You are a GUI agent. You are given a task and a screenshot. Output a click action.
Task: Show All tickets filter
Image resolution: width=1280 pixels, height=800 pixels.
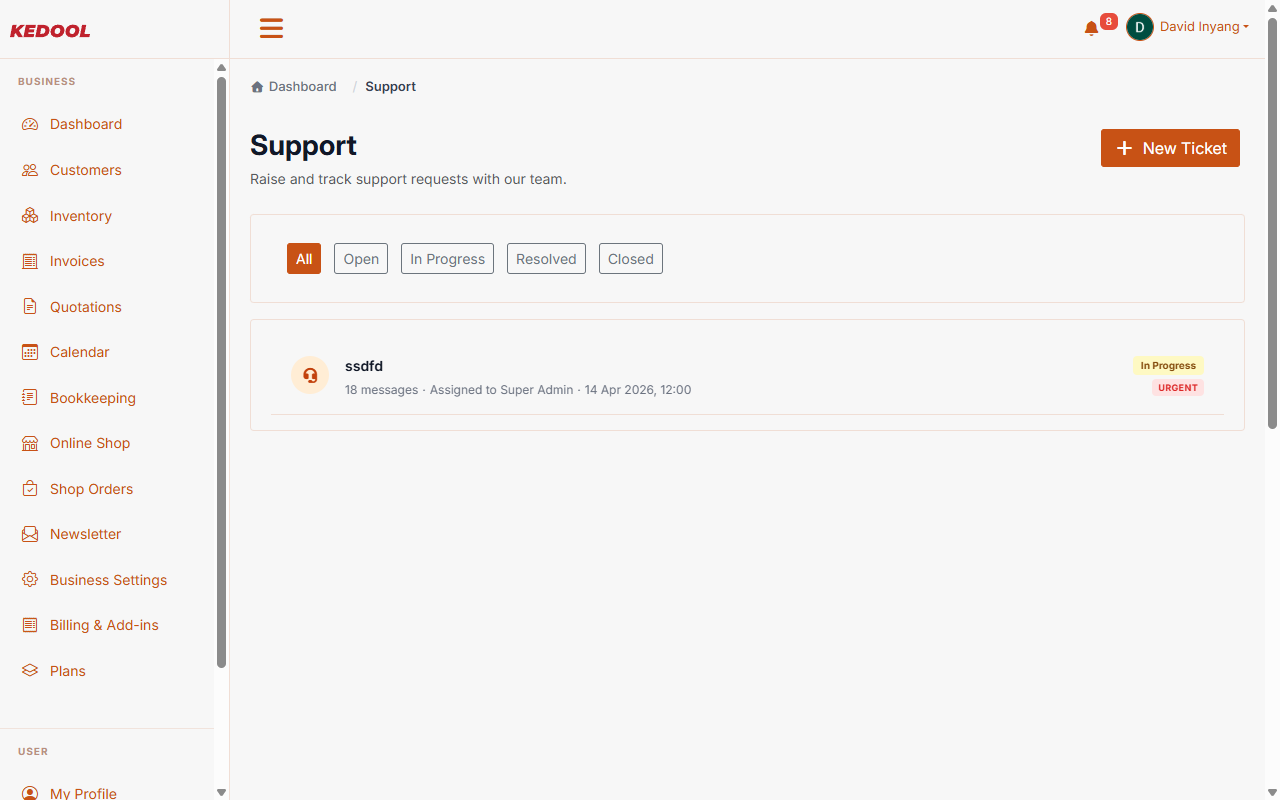[x=304, y=259]
